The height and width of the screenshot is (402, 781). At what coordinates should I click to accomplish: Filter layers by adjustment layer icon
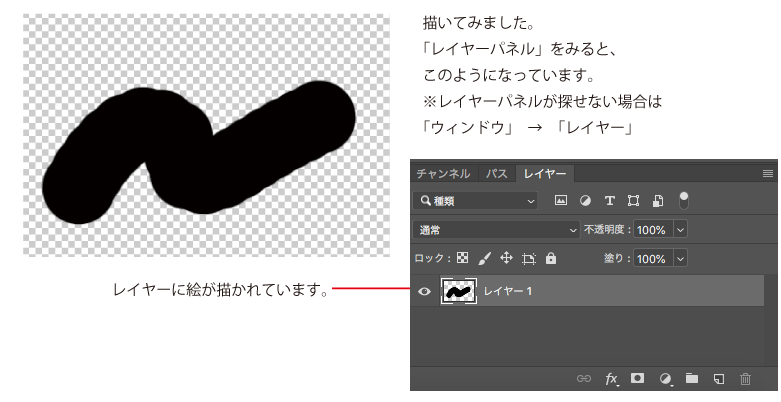pos(585,201)
